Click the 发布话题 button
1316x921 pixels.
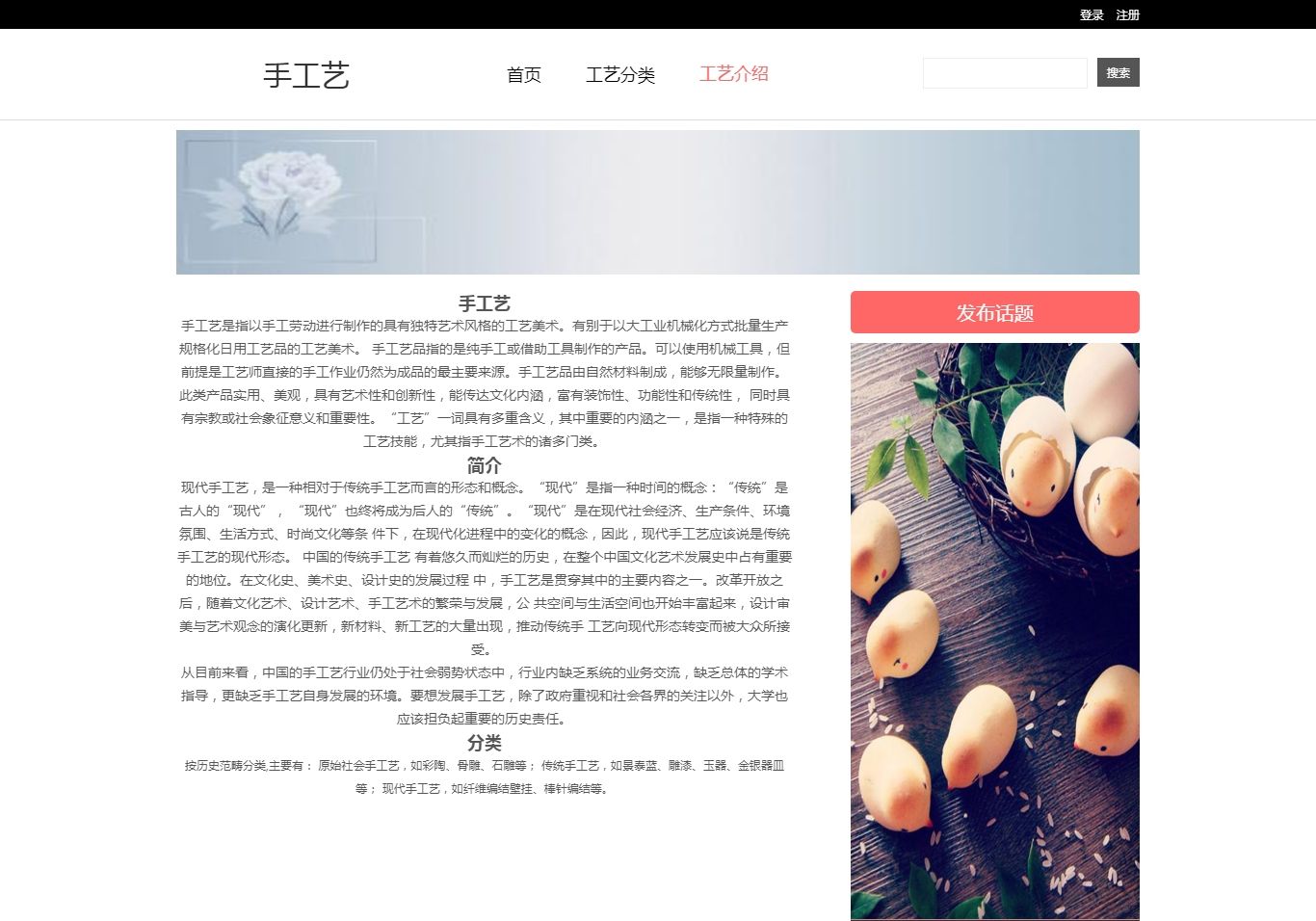(995, 312)
